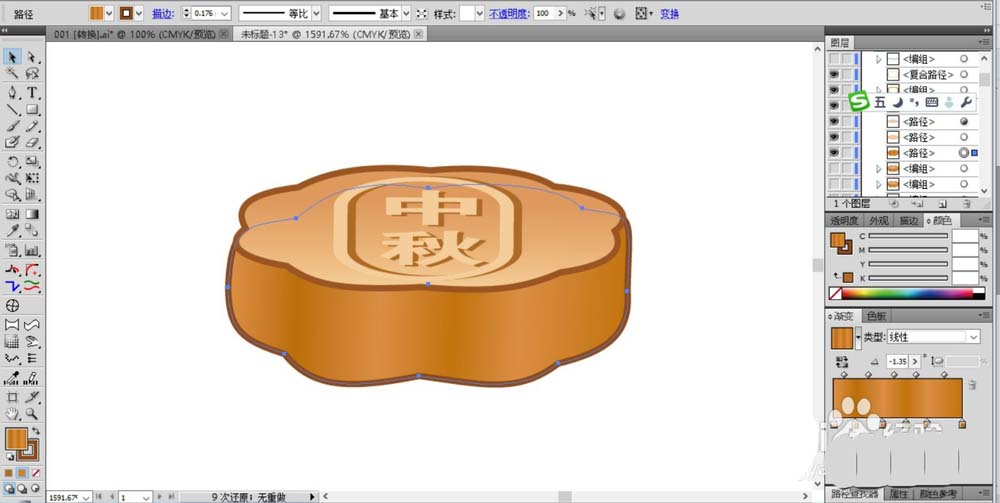This screenshot has height=503, width=1000.
Task: Select the Blend tool
Action: point(32,231)
